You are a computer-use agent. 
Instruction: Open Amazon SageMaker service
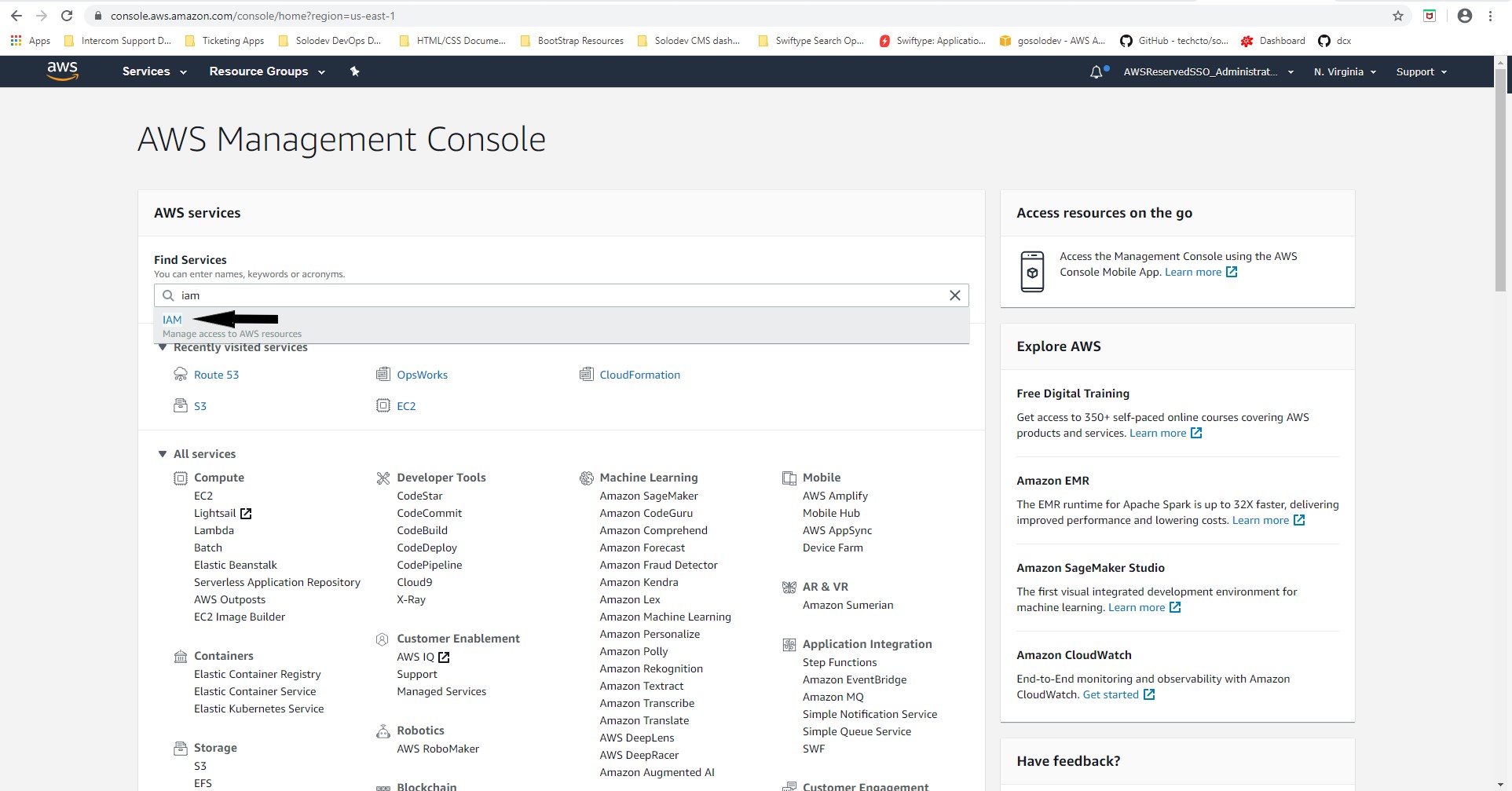pos(648,496)
